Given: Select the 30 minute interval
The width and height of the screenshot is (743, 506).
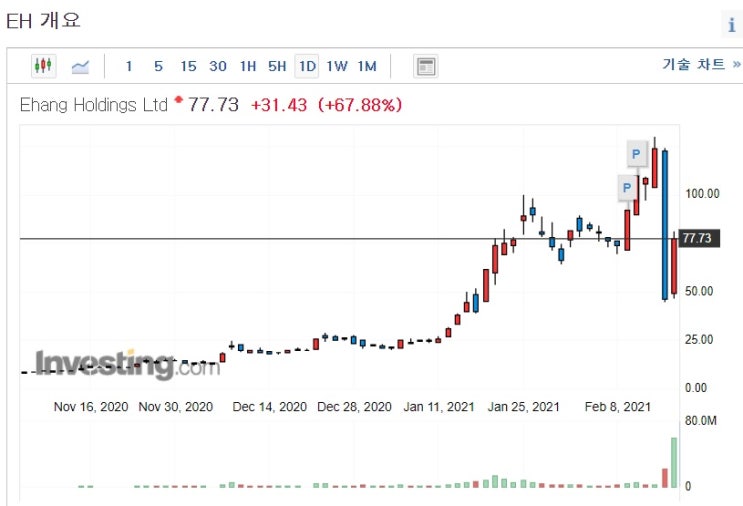Looking at the screenshot, I should click(218, 66).
